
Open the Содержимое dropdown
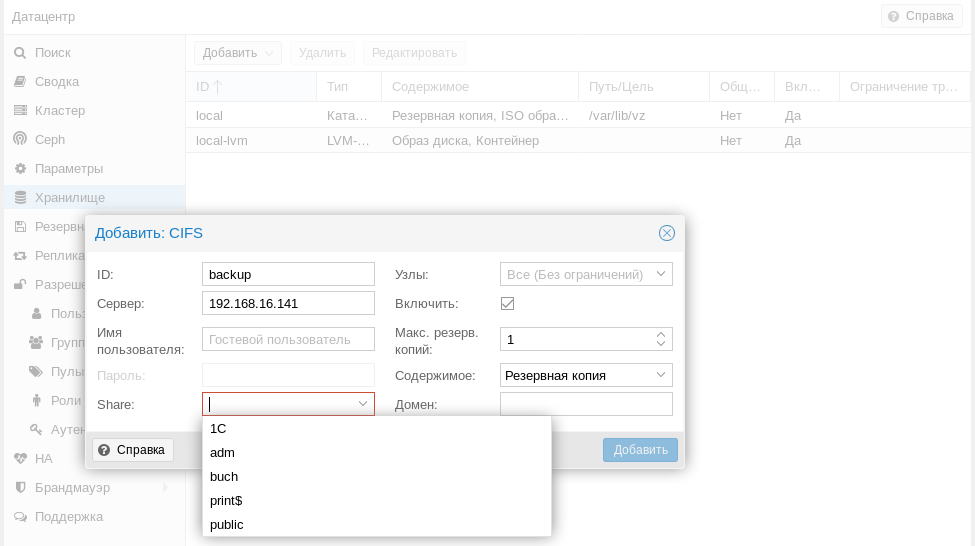tap(661, 376)
